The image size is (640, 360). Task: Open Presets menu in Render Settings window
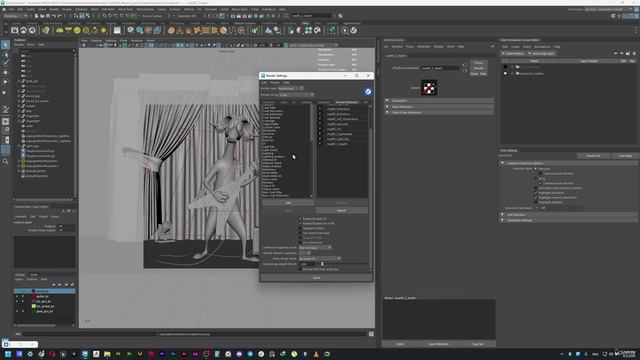pos(275,82)
